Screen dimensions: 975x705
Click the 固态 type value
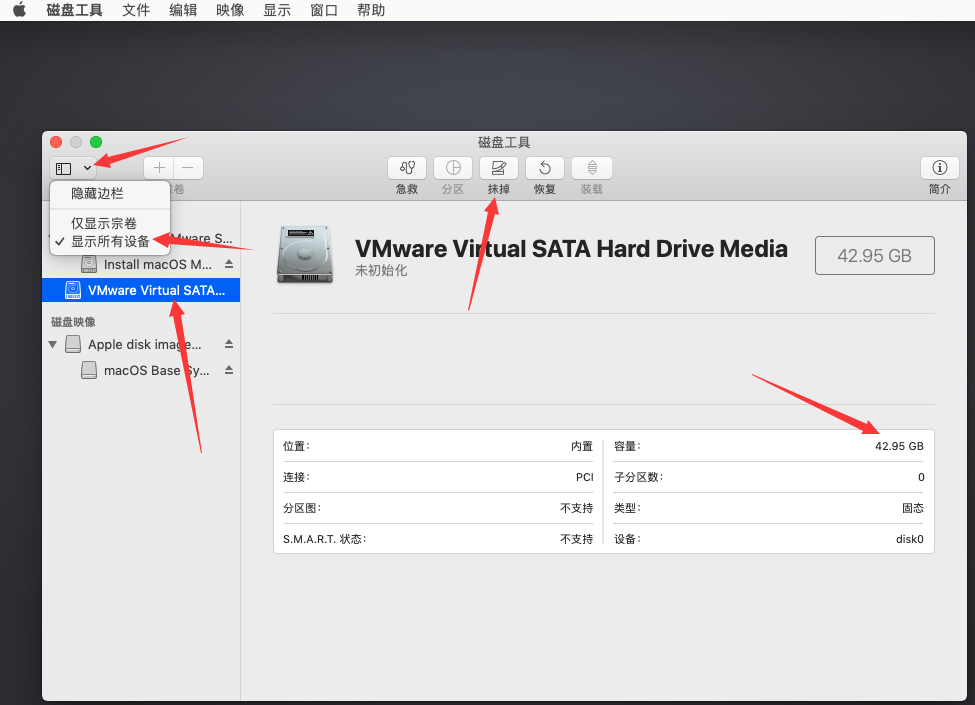click(913, 508)
